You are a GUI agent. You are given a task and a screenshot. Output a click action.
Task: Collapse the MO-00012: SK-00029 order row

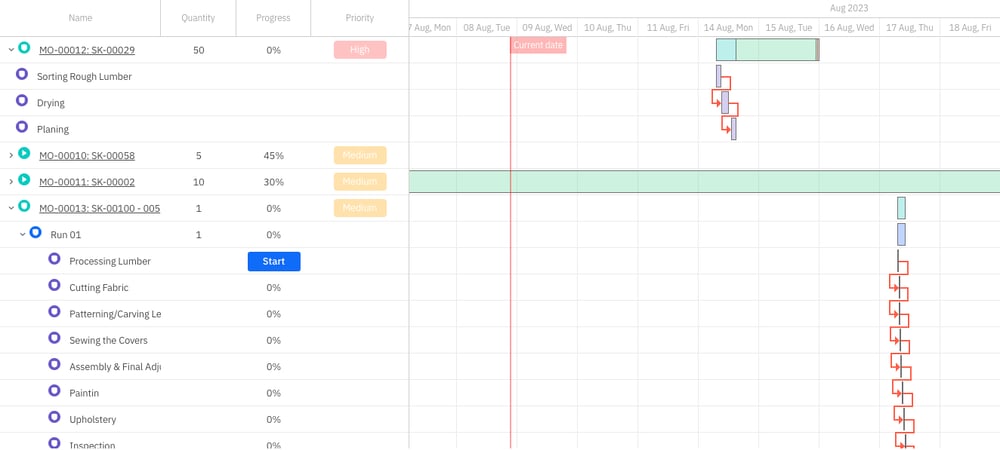10,49
